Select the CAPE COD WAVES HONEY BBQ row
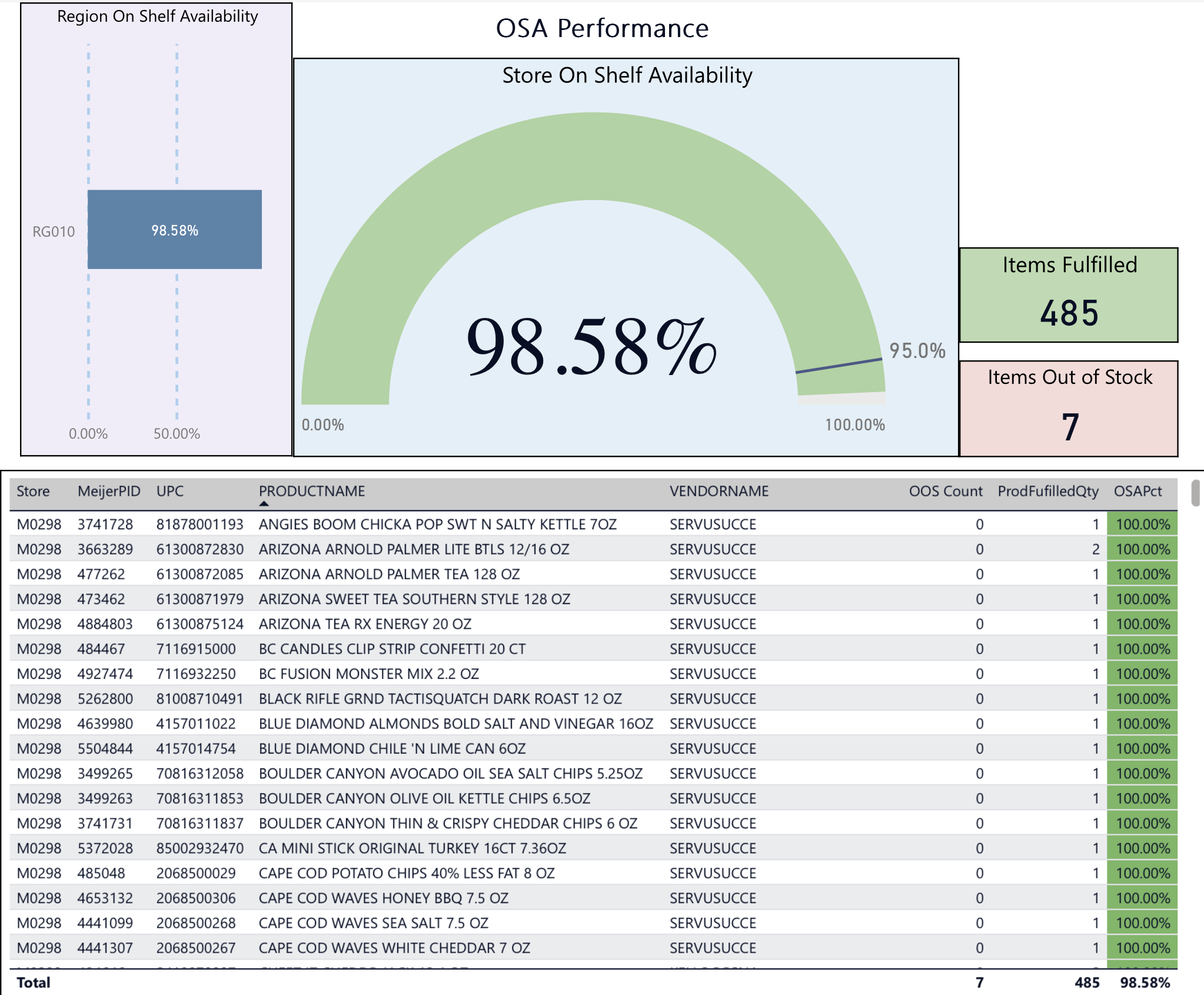Screen dimensions: 1204x995 click(383, 898)
